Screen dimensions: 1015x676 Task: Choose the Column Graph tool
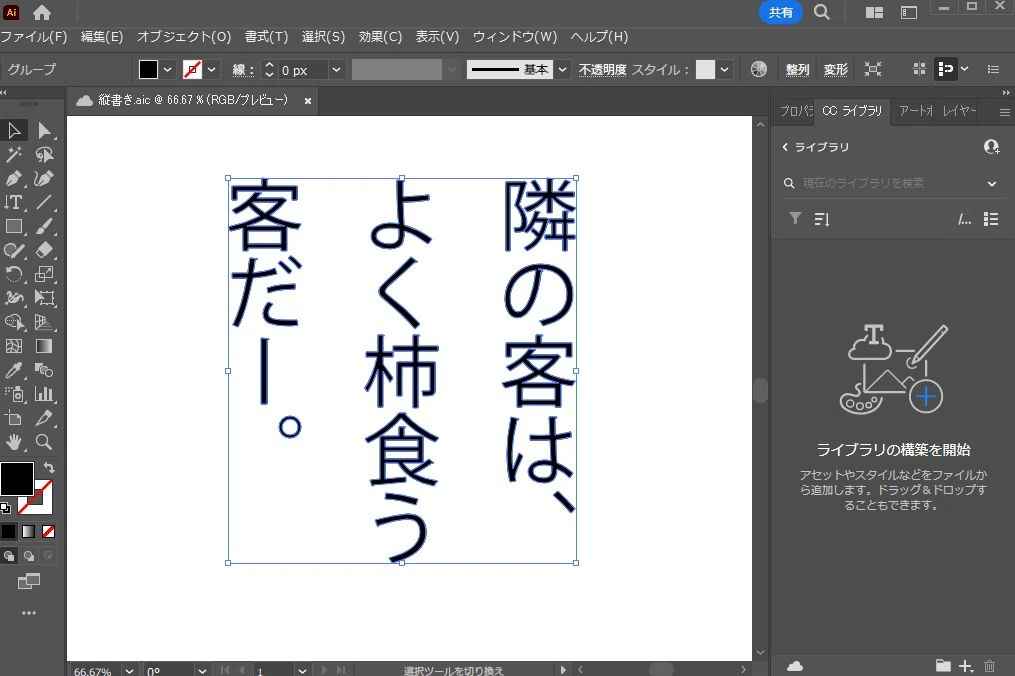pos(43,394)
